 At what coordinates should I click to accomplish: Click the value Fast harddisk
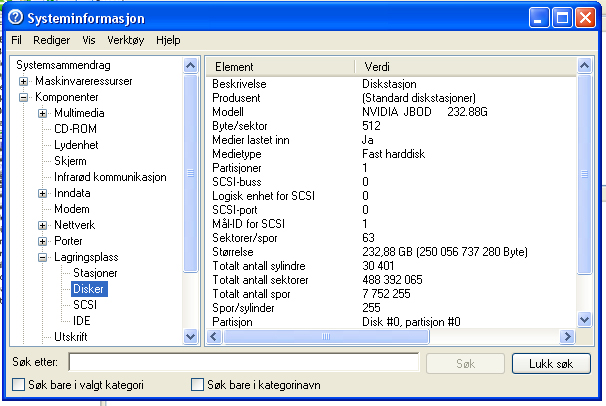pyautogui.click(x=393, y=154)
